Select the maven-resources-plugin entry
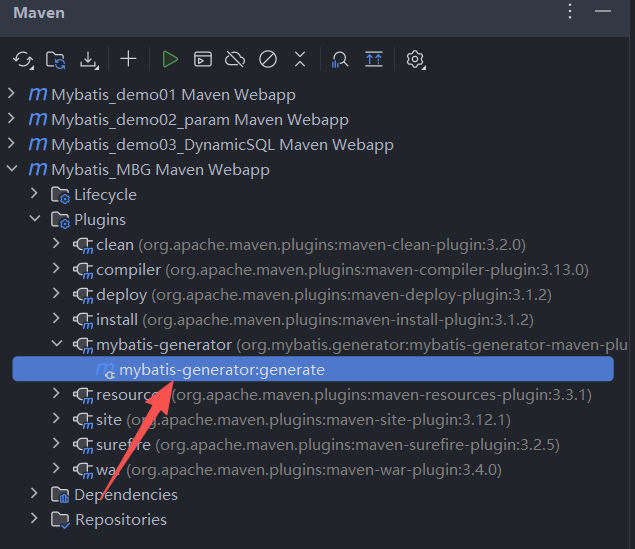 pyautogui.click(x=344, y=395)
